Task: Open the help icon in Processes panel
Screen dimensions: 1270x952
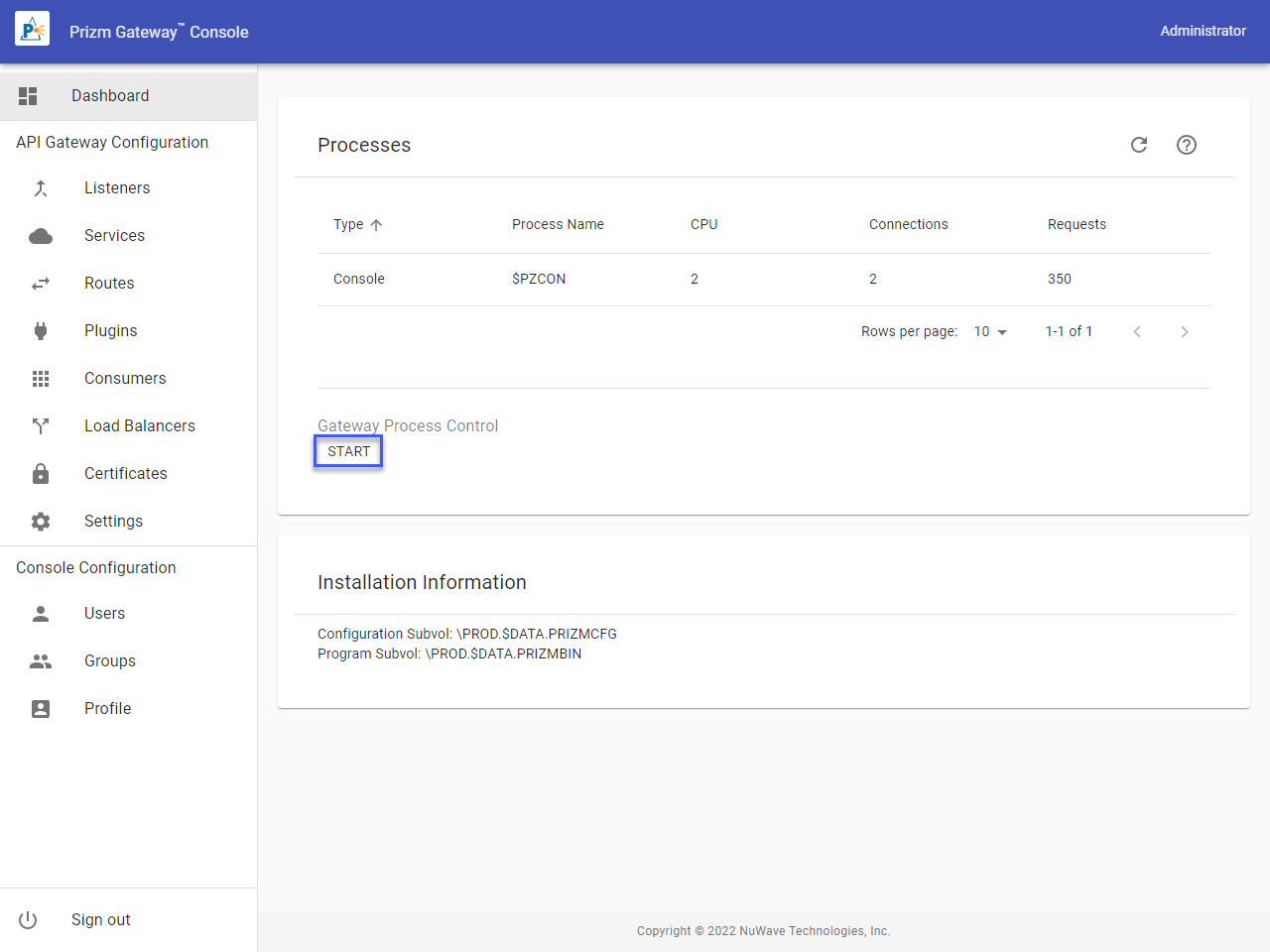Action: (1187, 145)
